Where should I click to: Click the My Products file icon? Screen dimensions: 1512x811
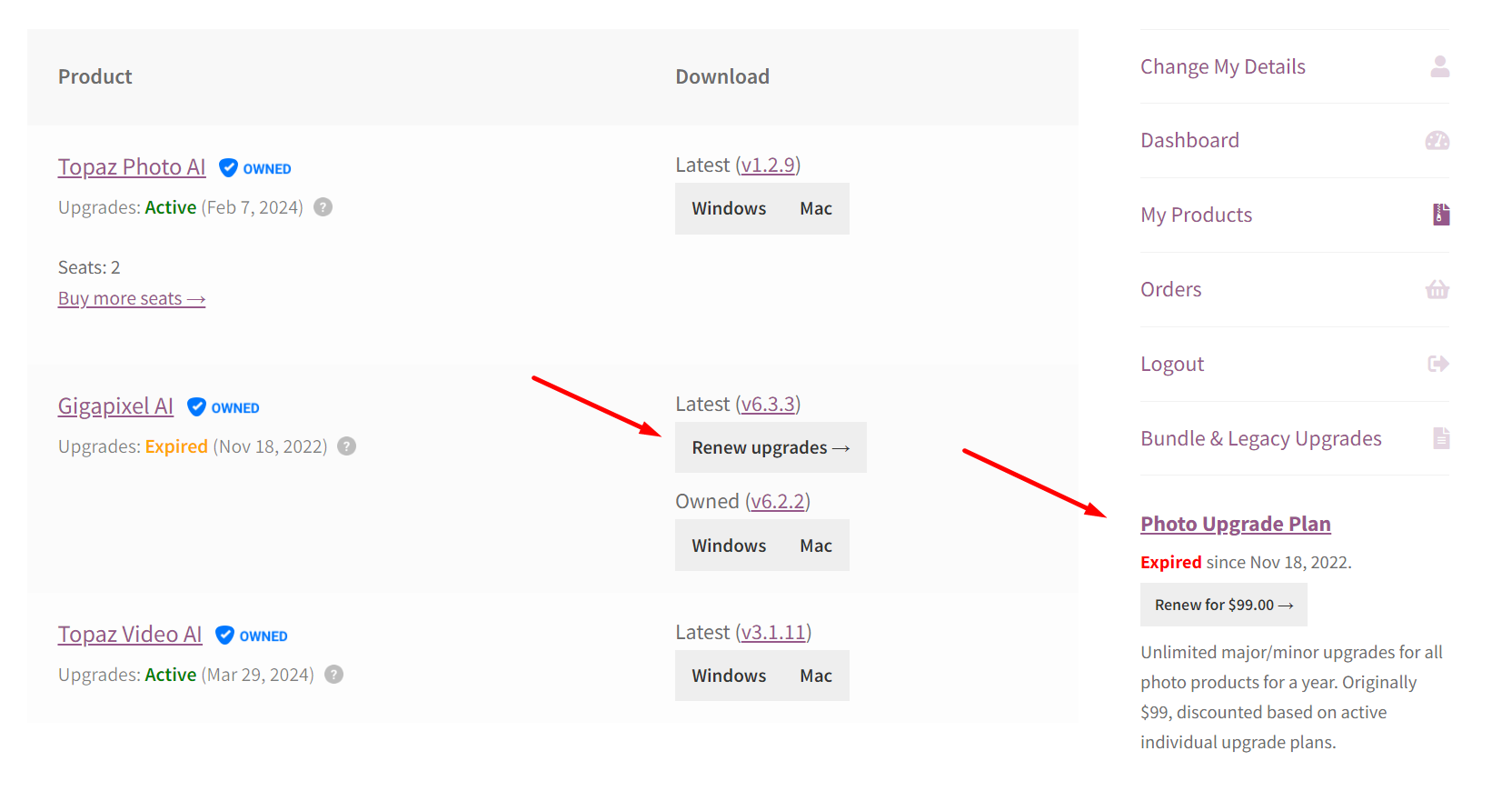[1441, 215]
